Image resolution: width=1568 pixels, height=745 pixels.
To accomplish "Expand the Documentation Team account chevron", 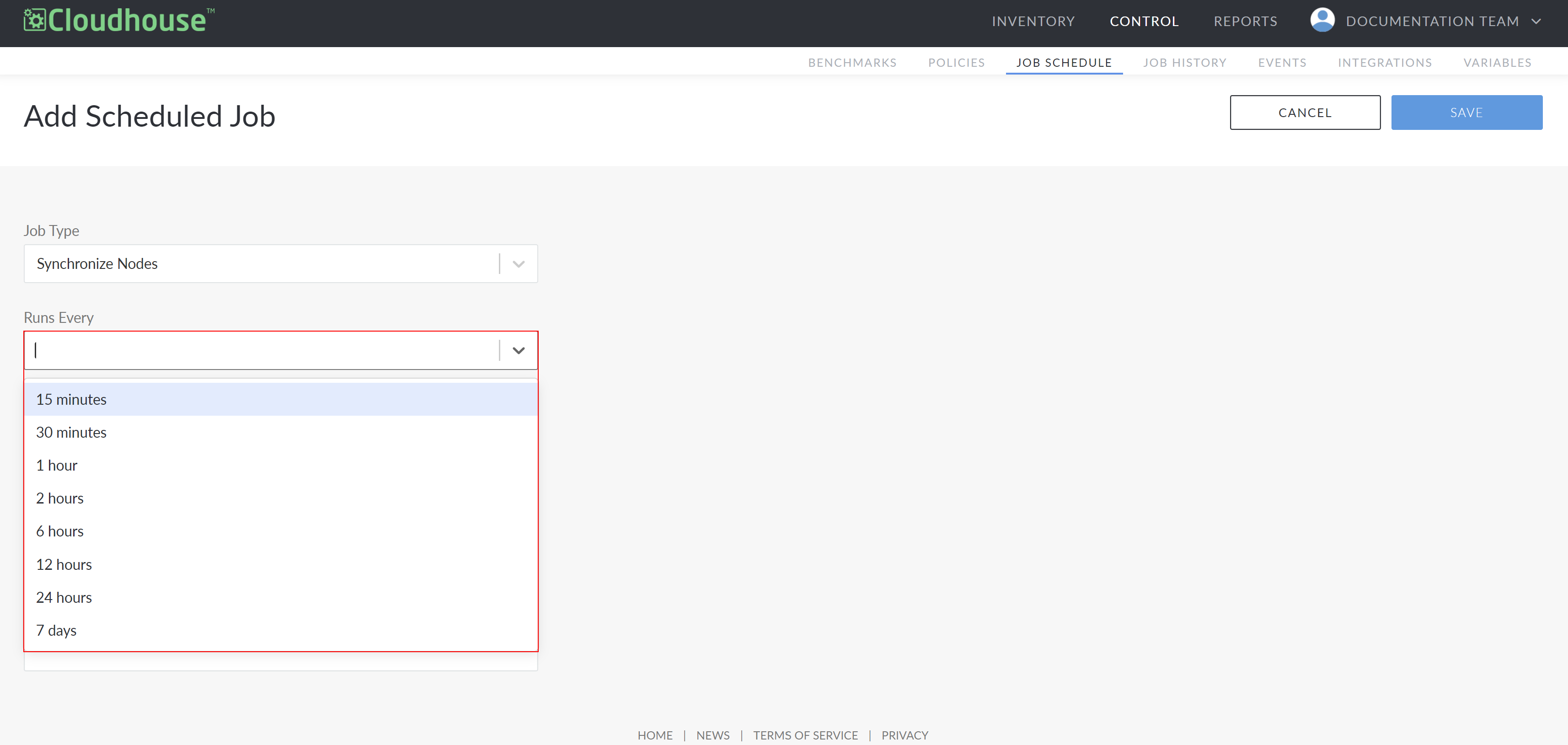I will click(1536, 21).
